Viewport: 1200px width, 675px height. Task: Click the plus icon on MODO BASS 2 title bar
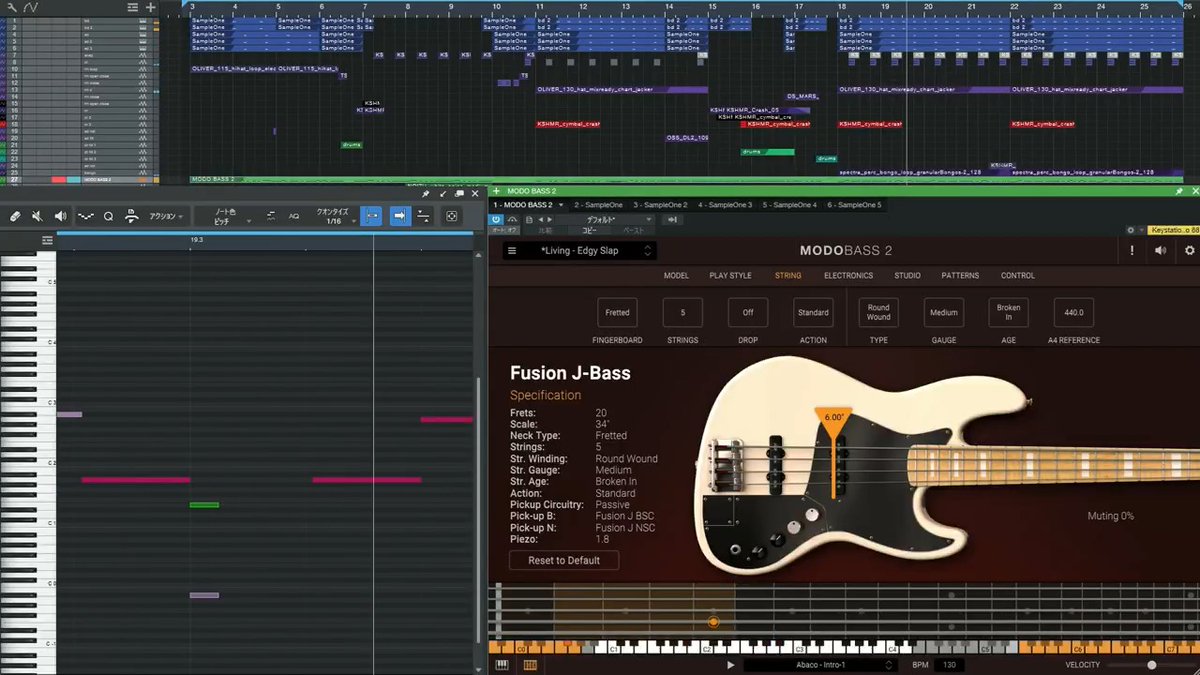[x=496, y=191]
